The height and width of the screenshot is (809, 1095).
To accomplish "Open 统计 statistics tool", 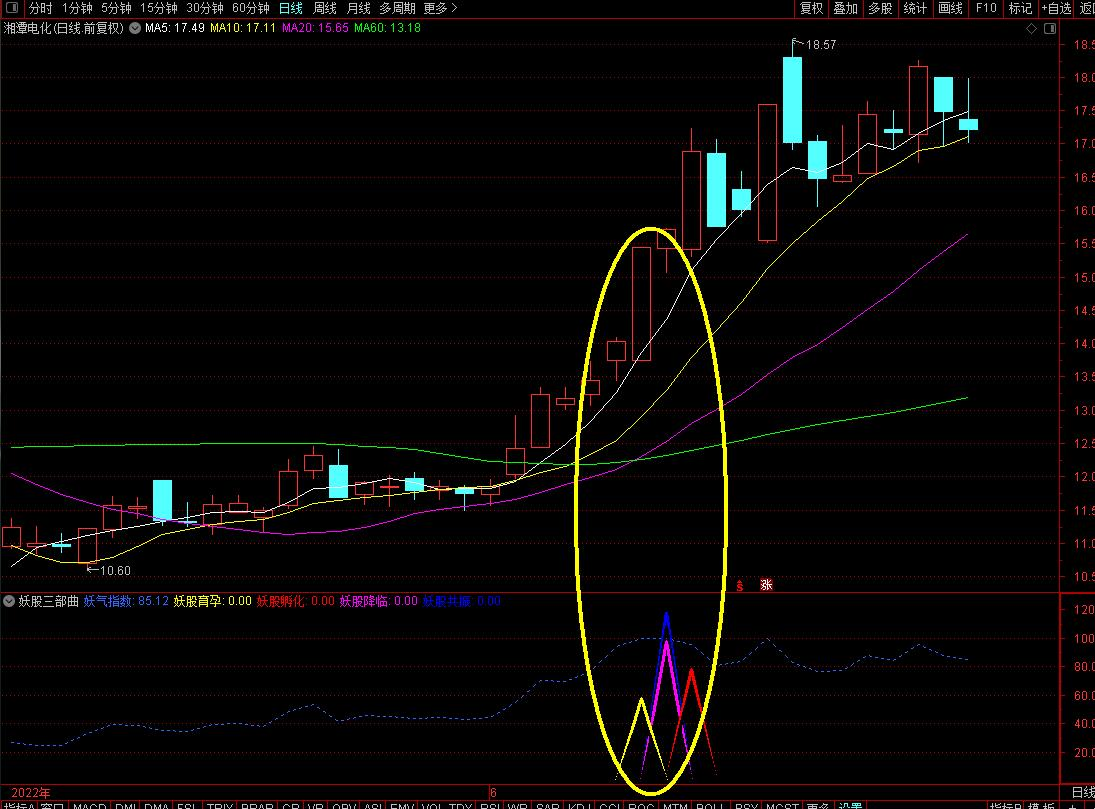I will [915, 8].
